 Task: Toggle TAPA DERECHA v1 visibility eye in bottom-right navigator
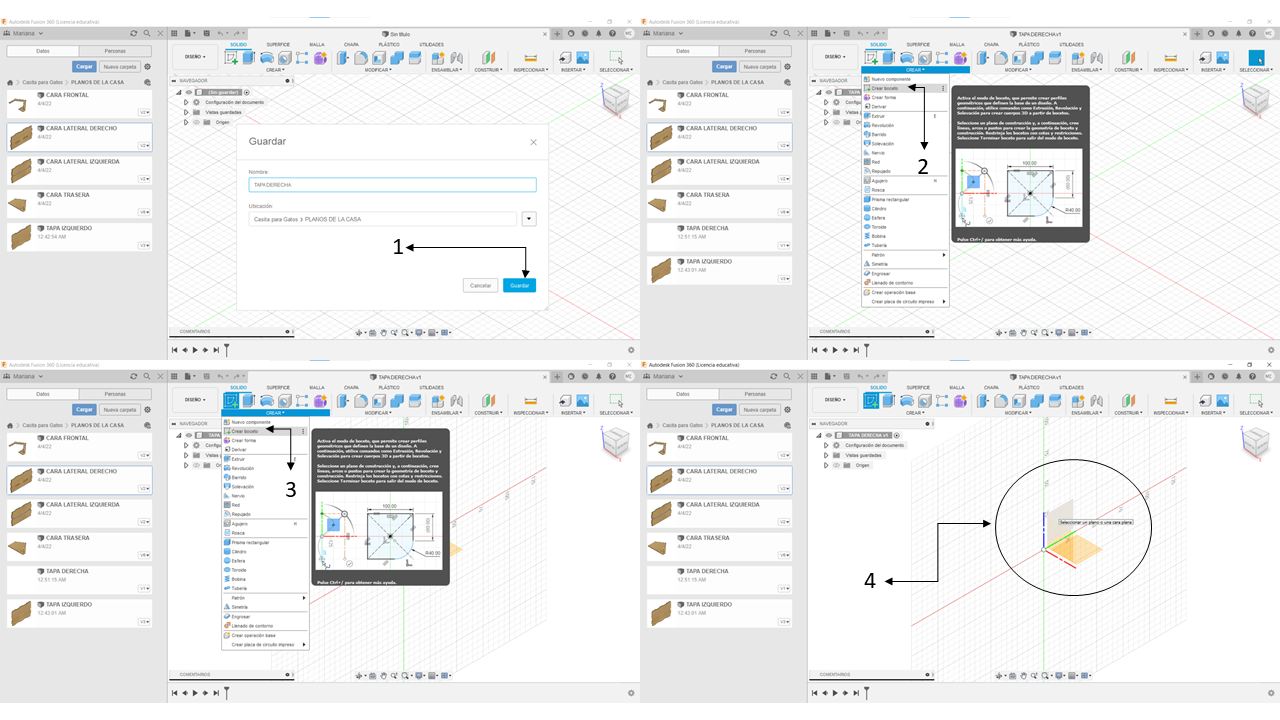pyautogui.click(x=828, y=436)
